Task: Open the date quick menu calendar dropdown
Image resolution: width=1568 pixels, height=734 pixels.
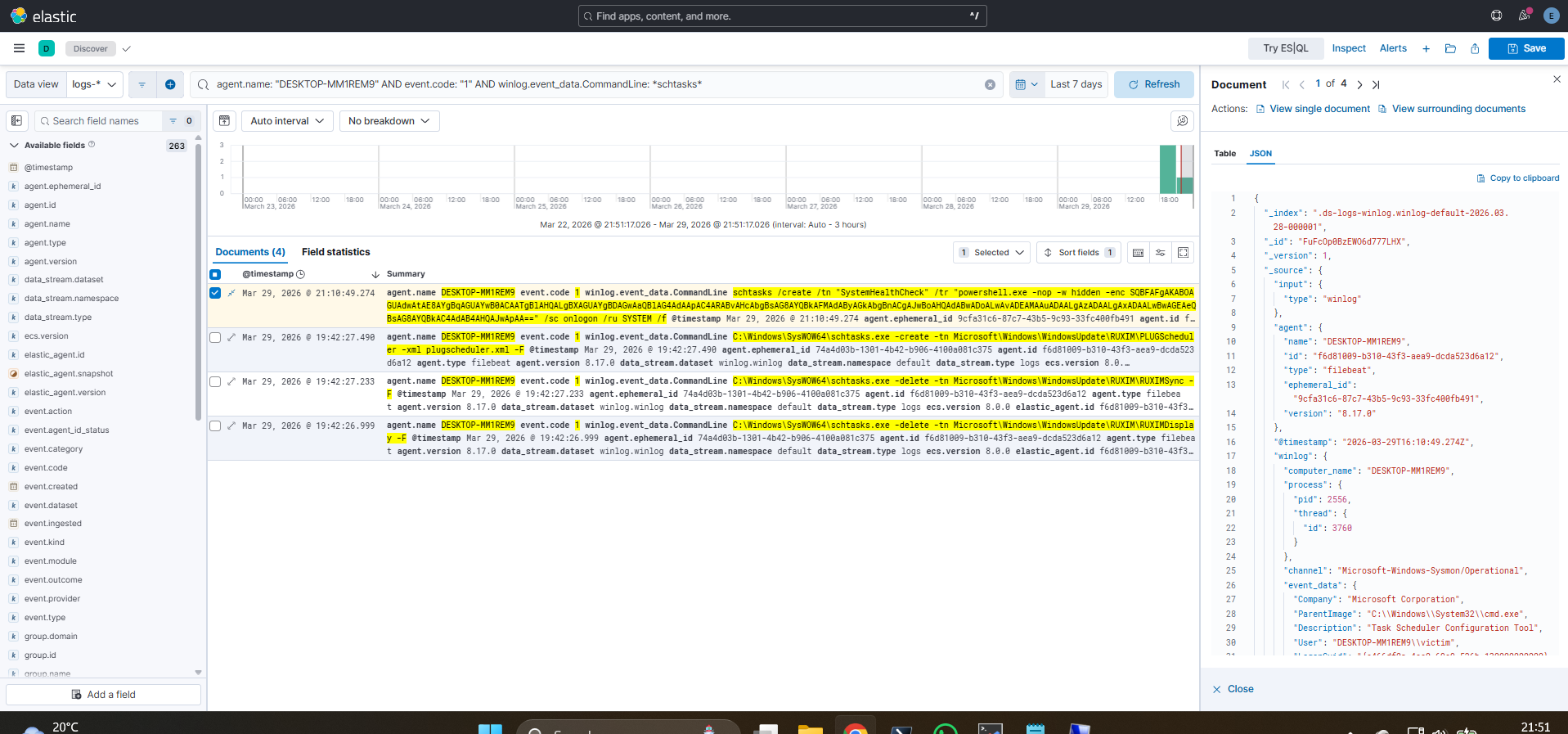Action: [x=1027, y=84]
